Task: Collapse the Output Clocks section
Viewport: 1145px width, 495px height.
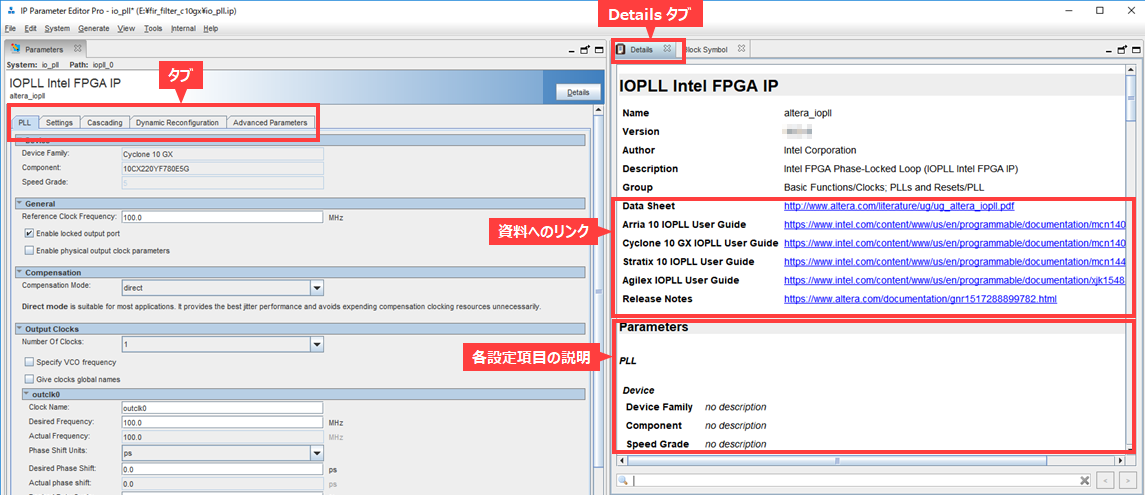Action: click(x=20, y=329)
